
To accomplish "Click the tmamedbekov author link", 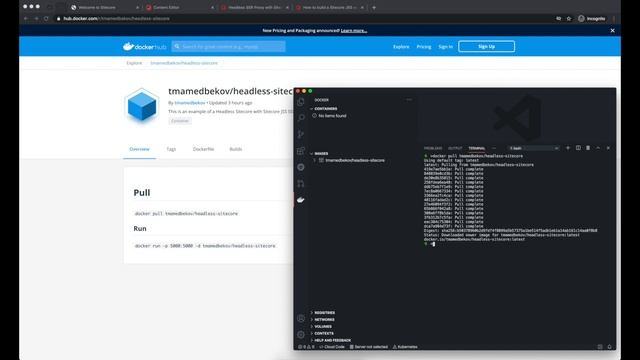I will point(190,103).
